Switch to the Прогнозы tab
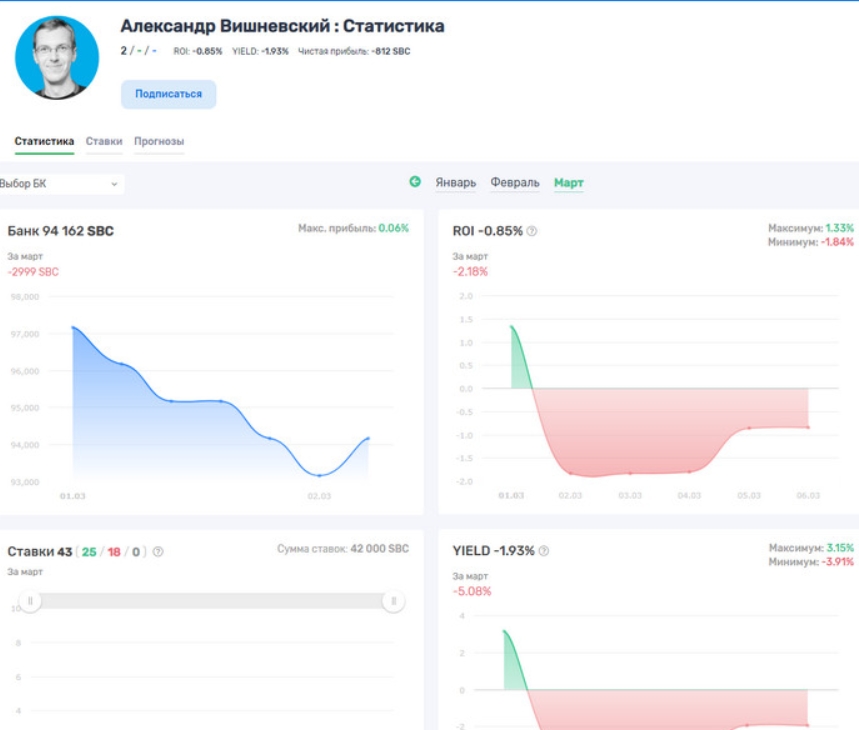859x730 pixels. (x=159, y=141)
